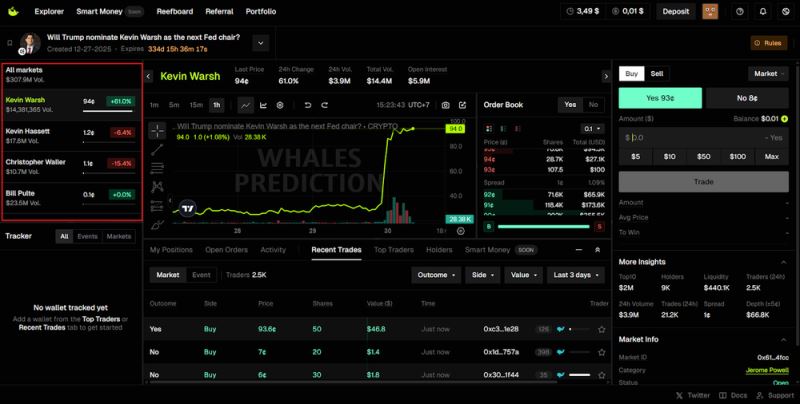
Task: Open the notifications bell icon
Action: point(763,11)
